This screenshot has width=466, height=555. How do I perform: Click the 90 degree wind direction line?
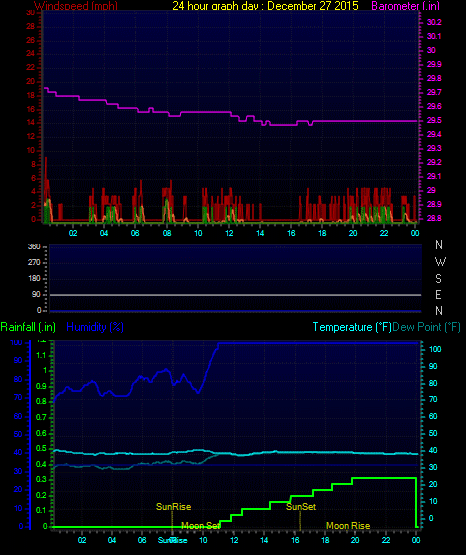tap(235, 295)
